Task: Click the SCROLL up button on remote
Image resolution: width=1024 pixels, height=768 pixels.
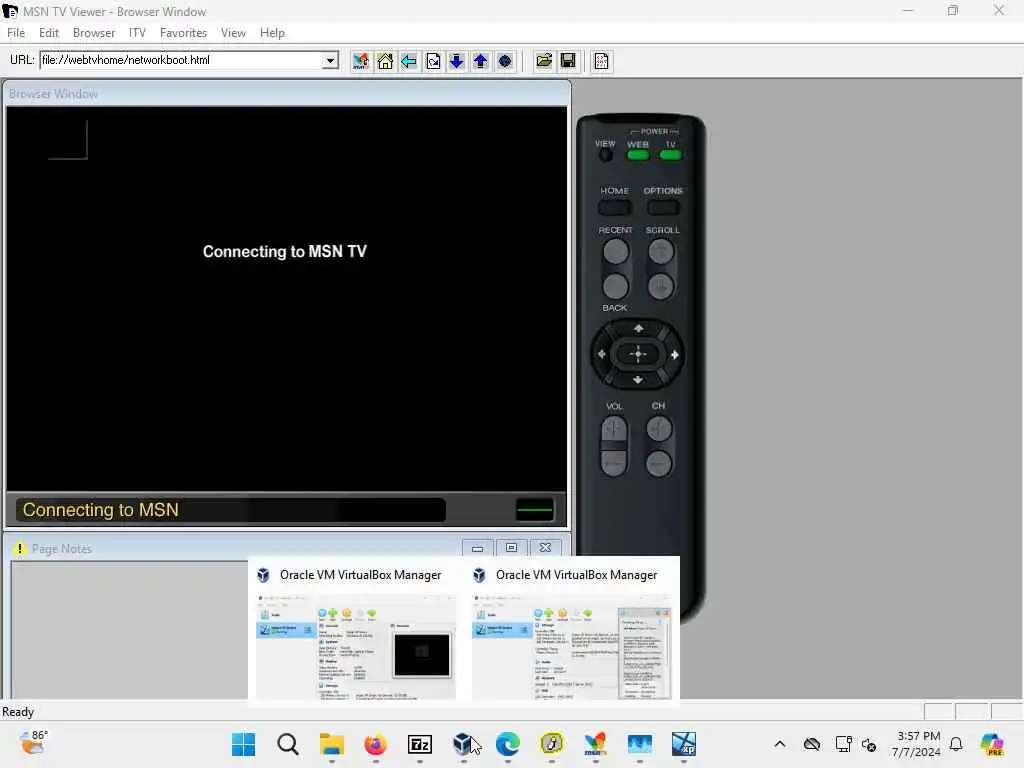Action: (x=661, y=251)
